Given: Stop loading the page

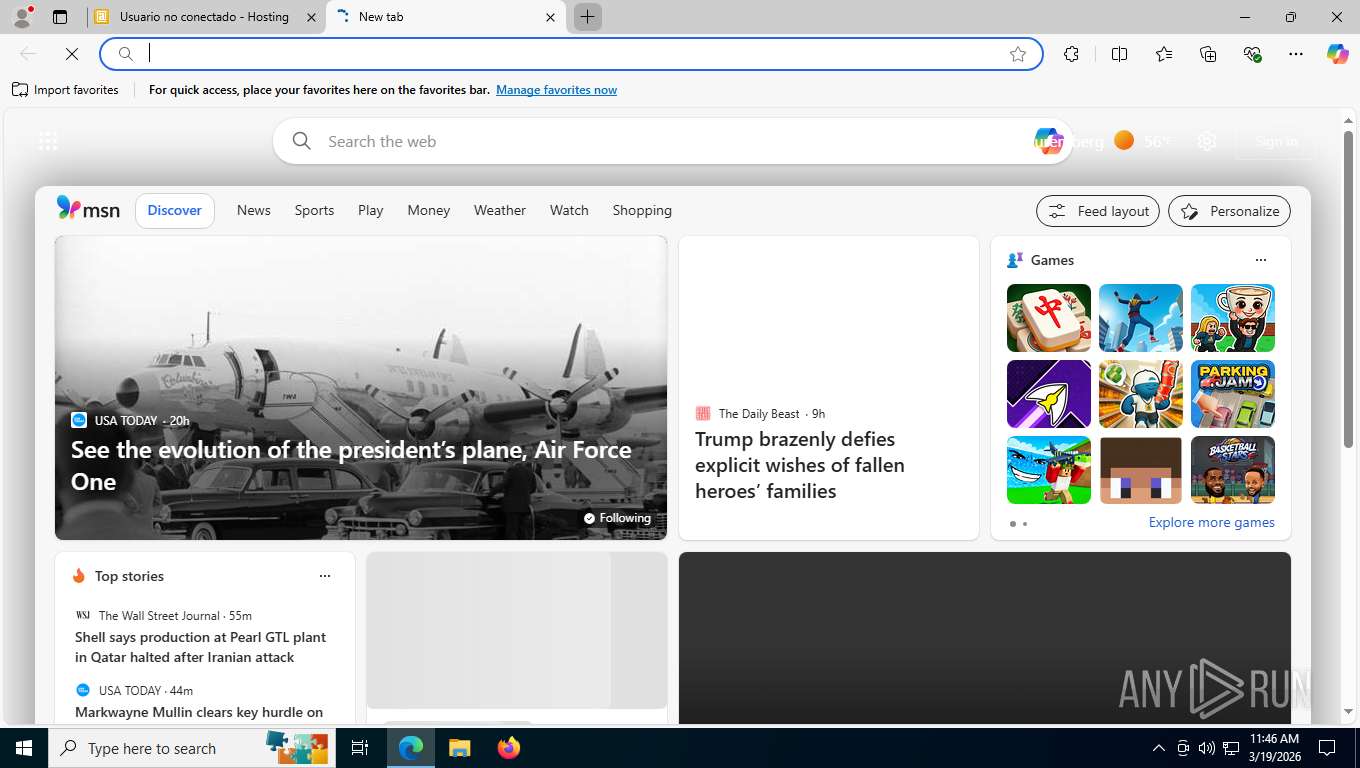Looking at the screenshot, I should pos(72,54).
